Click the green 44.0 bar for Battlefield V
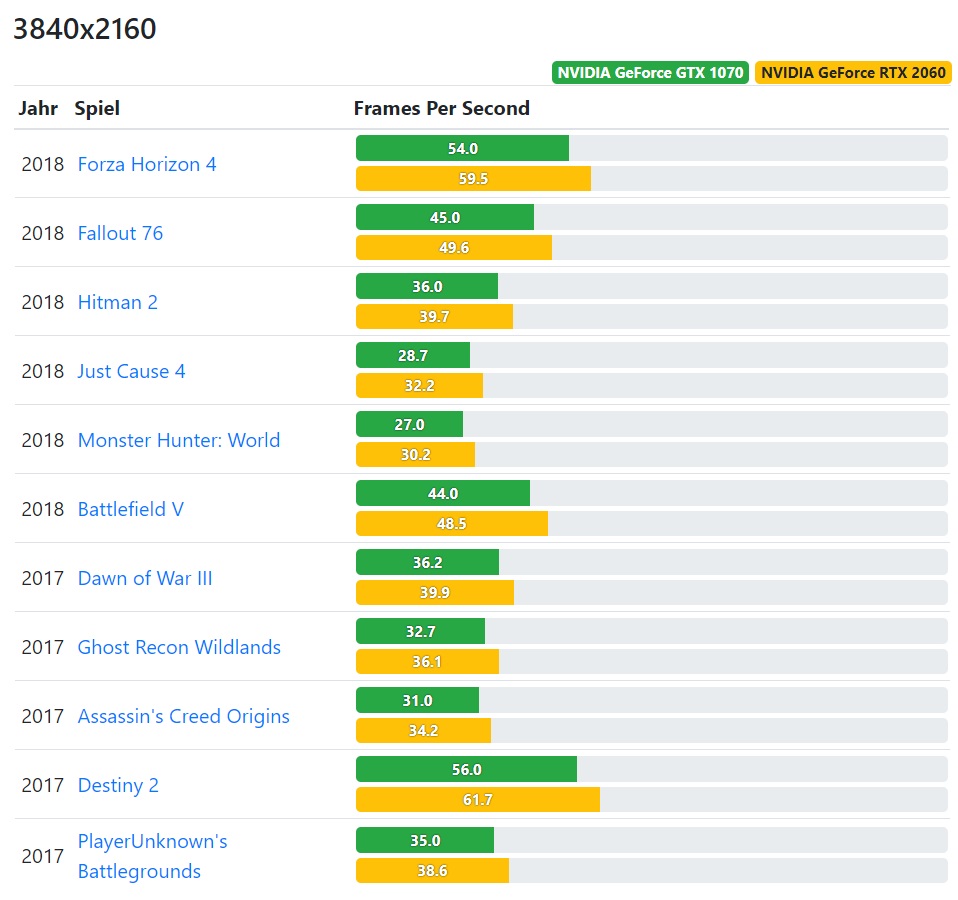The height and width of the screenshot is (900, 958). point(443,494)
